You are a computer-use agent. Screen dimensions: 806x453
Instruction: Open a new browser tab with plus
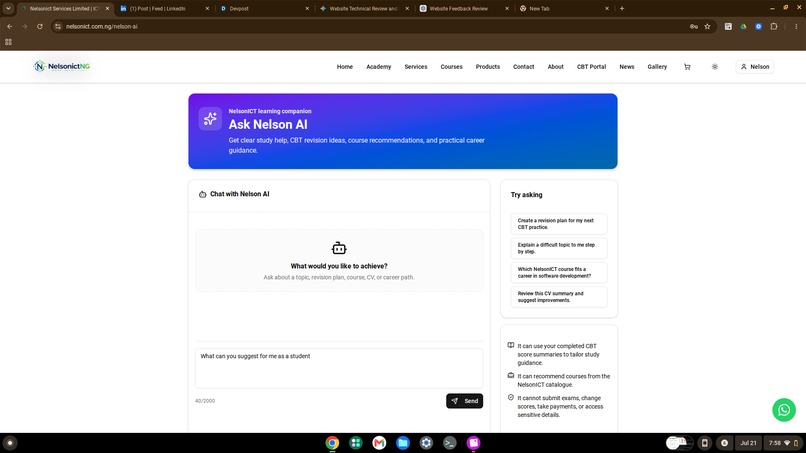tap(622, 8)
